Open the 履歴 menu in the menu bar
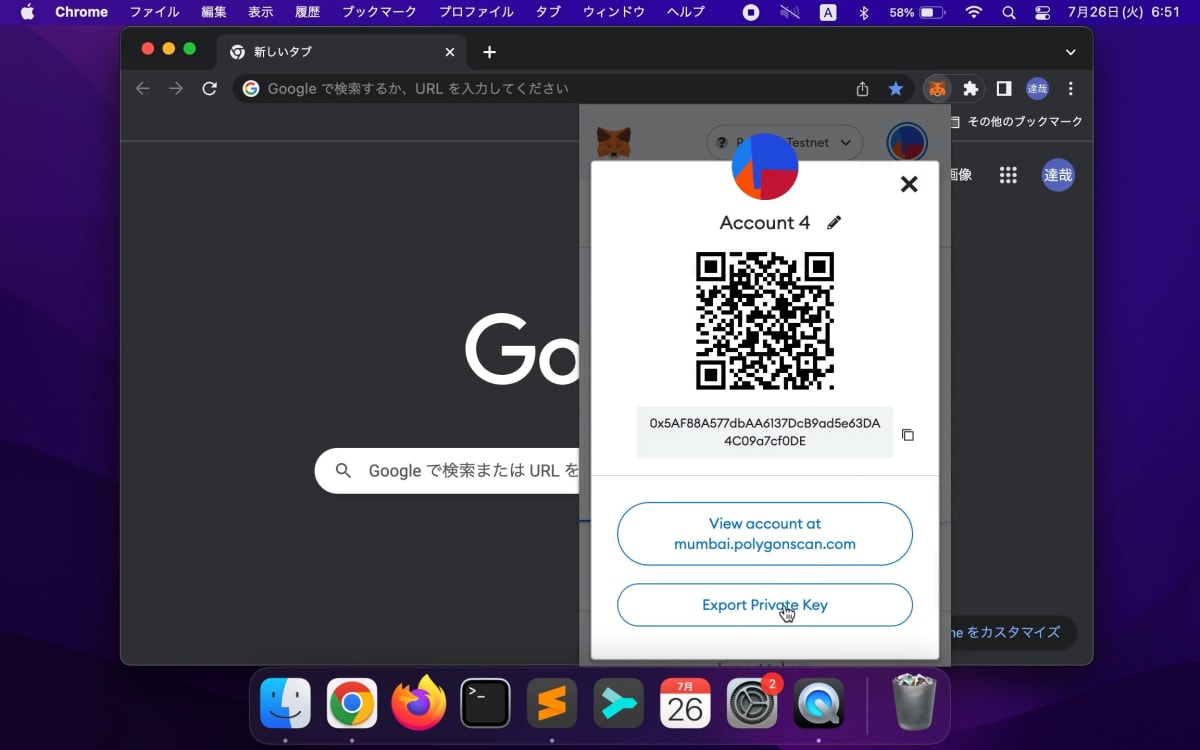The image size is (1200, 750). [307, 12]
